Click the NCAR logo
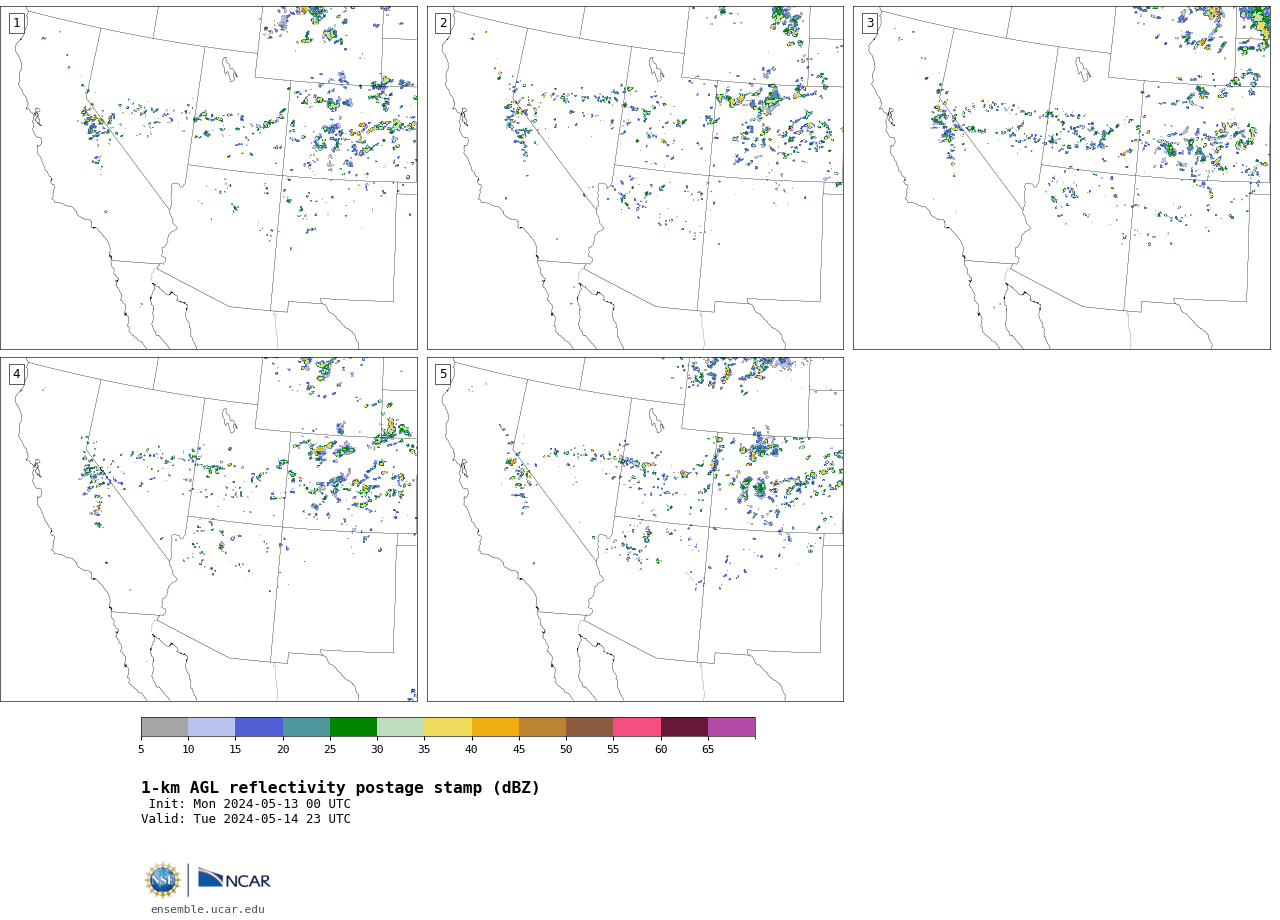Screen dimensions: 1280x920 point(234,879)
